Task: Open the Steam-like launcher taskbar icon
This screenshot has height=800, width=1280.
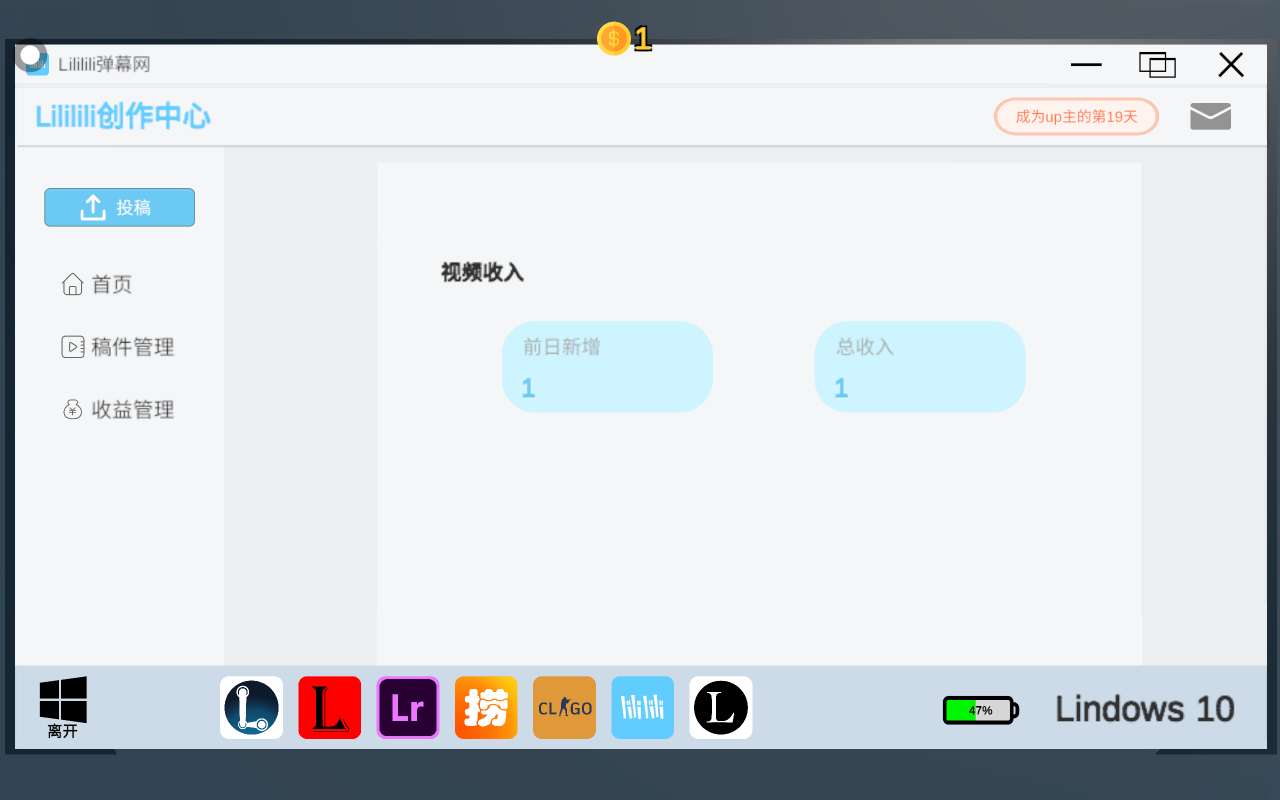Action: 251,708
